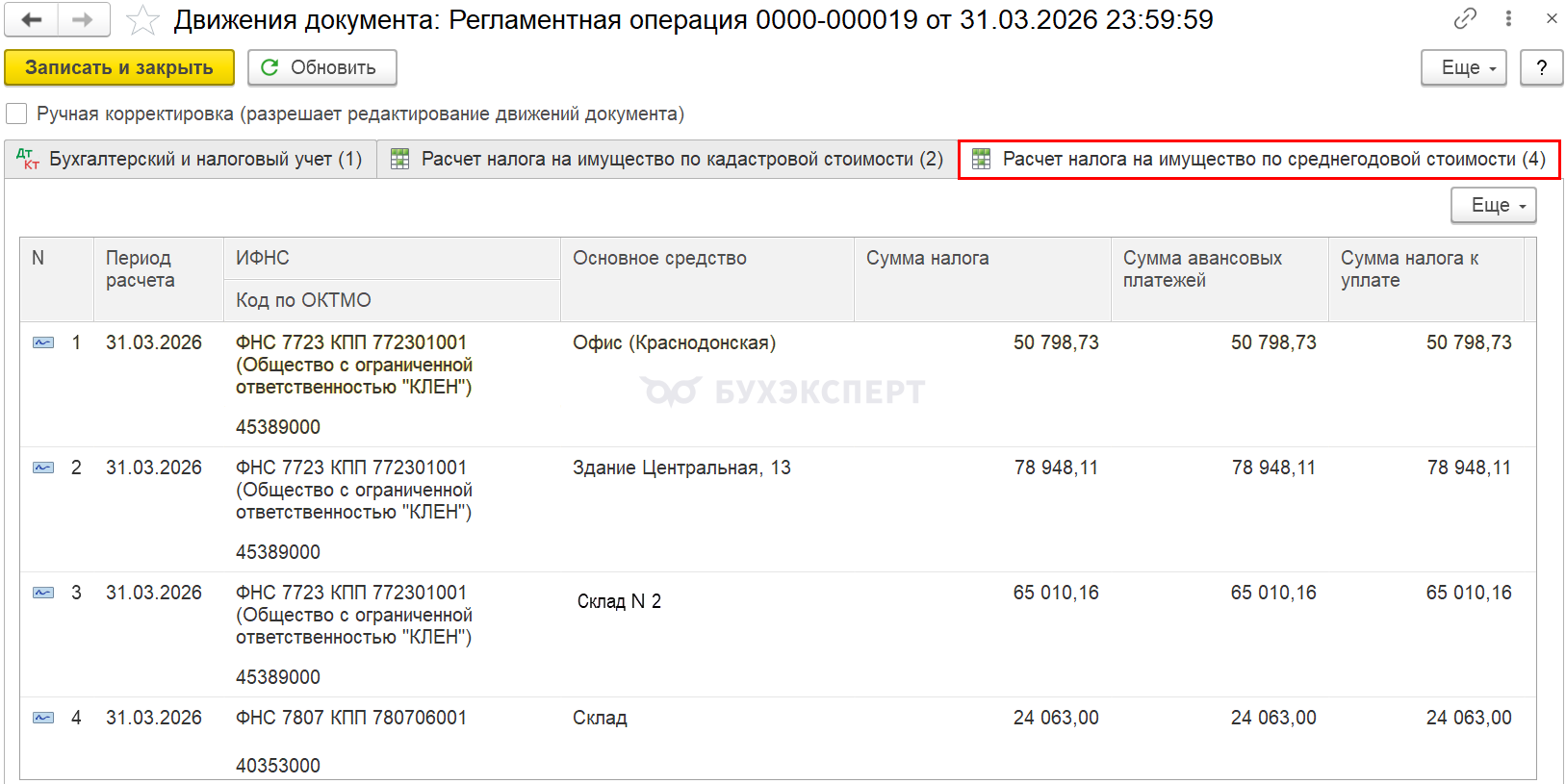Select the Офис (Краснодонская) cell
The image size is (1566, 784).
click(x=674, y=342)
